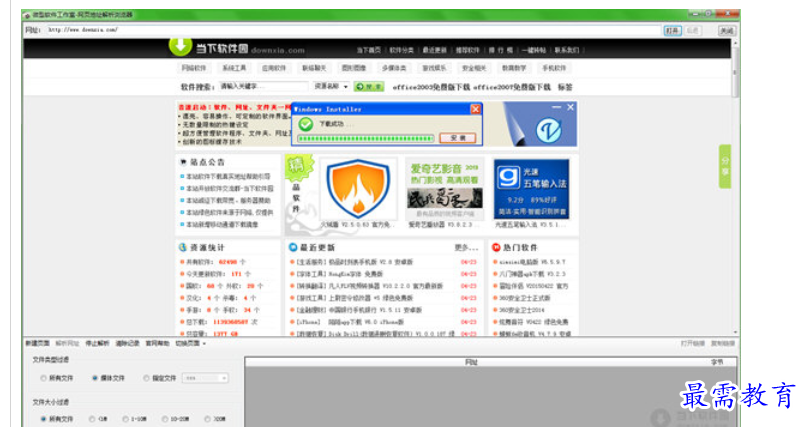
Task: Click 停止解析 in bottom toolbar
Action: coord(97,343)
